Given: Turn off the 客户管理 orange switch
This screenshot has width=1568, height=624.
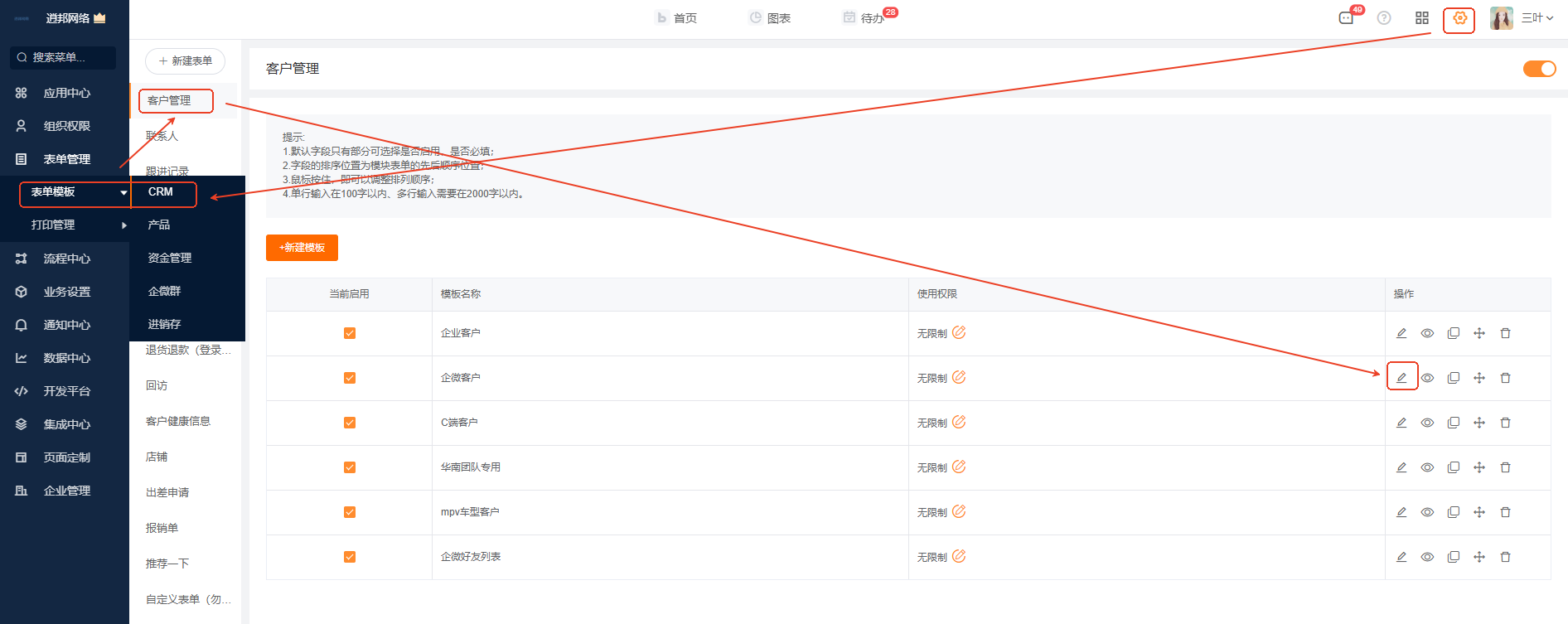Looking at the screenshot, I should pyautogui.click(x=1539, y=69).
